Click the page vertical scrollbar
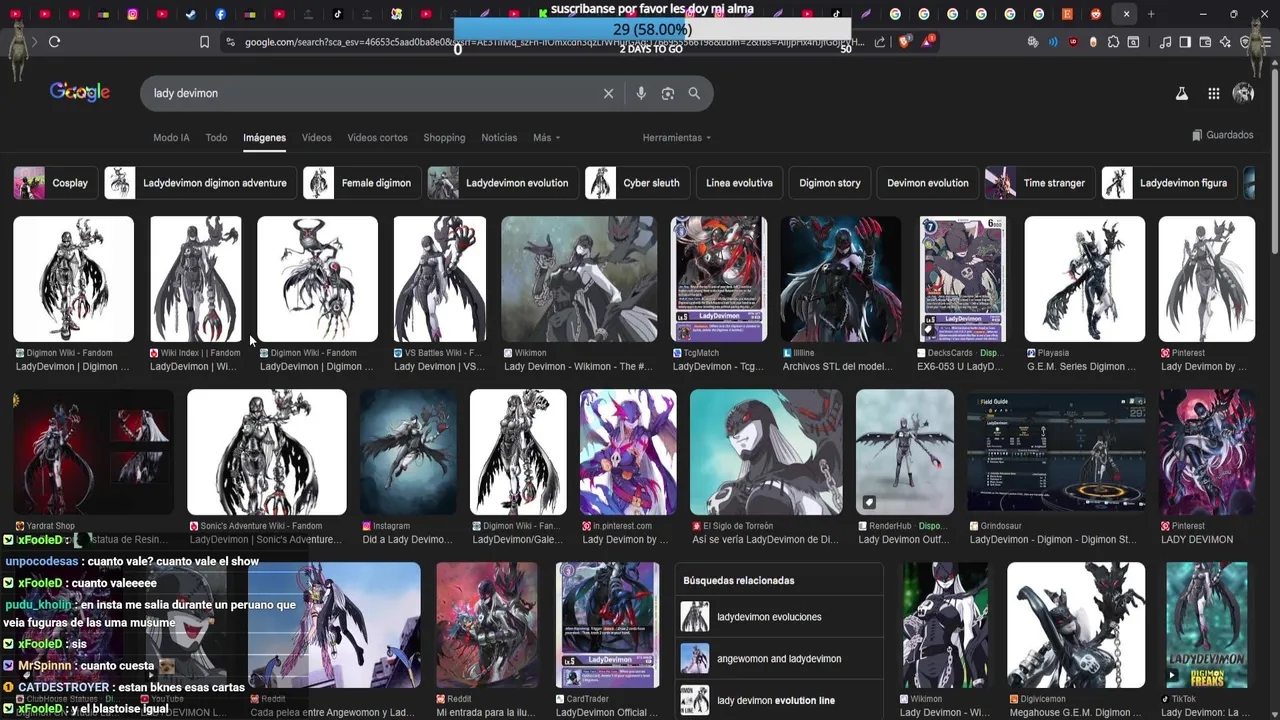This screenshot has width=1280, height=720. click(x=1274, y=160)
